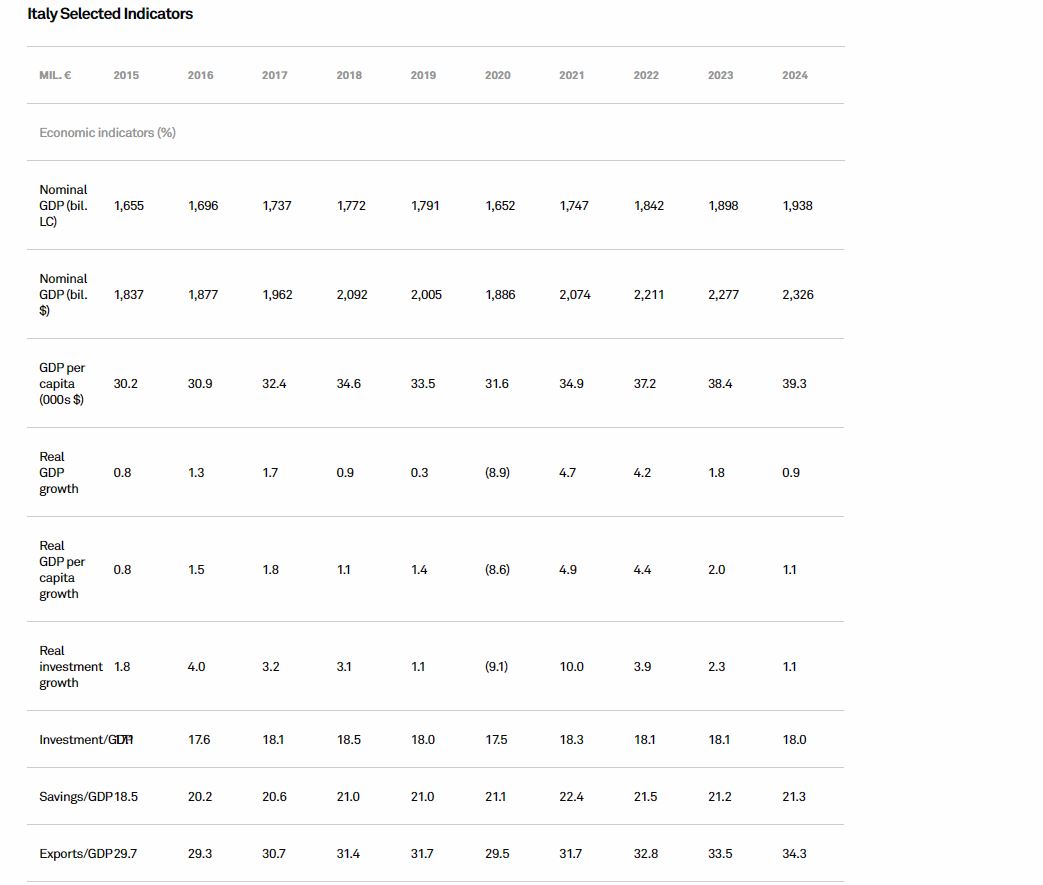
Task: Click the 2020 real GDP growth value (8.9)
Action: coord(497,472)
